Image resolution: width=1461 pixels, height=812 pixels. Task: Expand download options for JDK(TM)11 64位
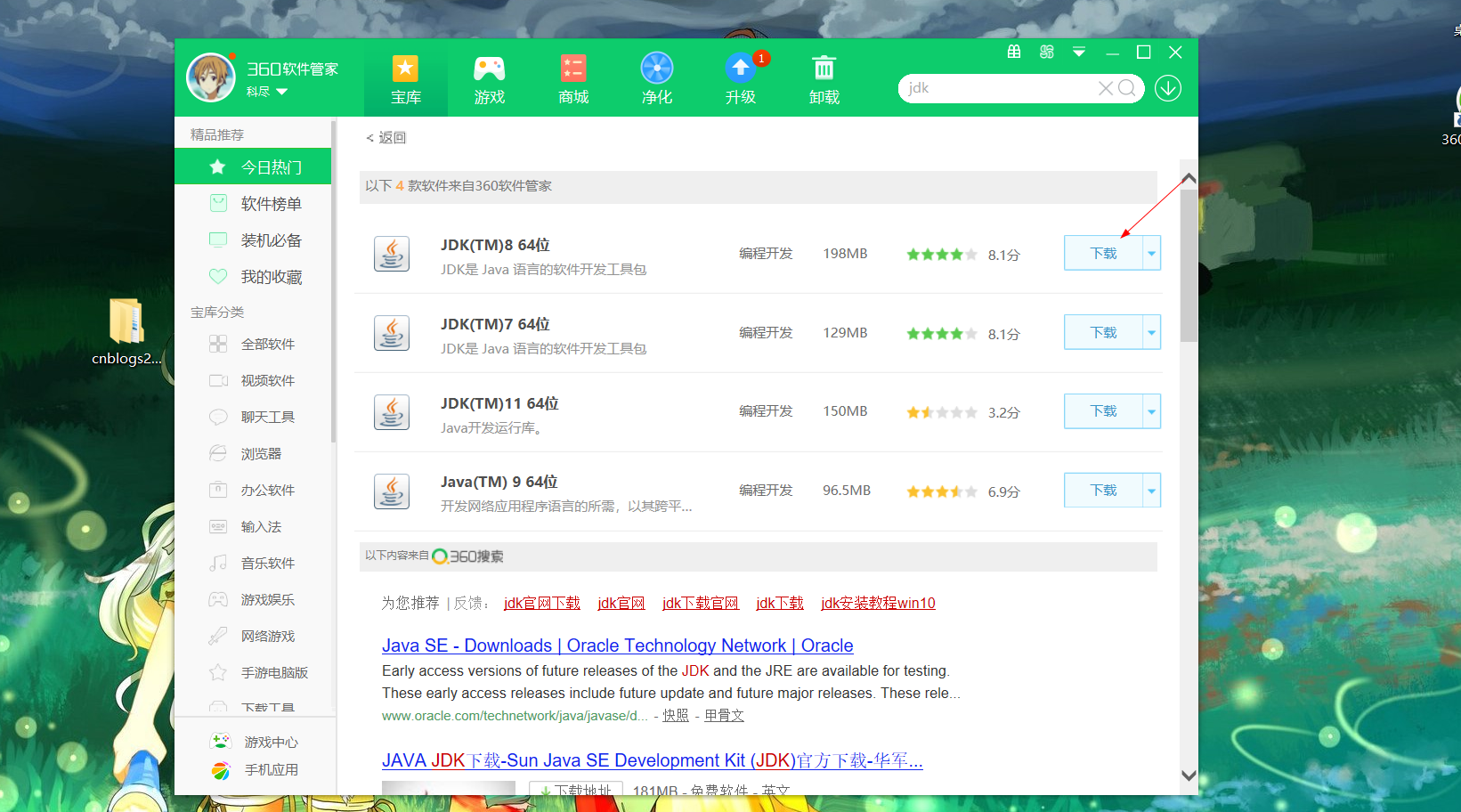click(x=1152, y=411)
